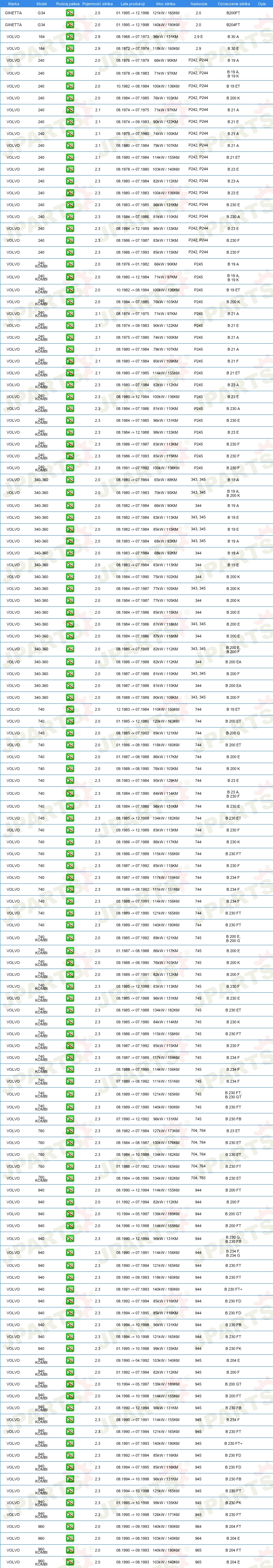Click 127kW / 173KM in the 760 row

click(x=166, y=1131)
